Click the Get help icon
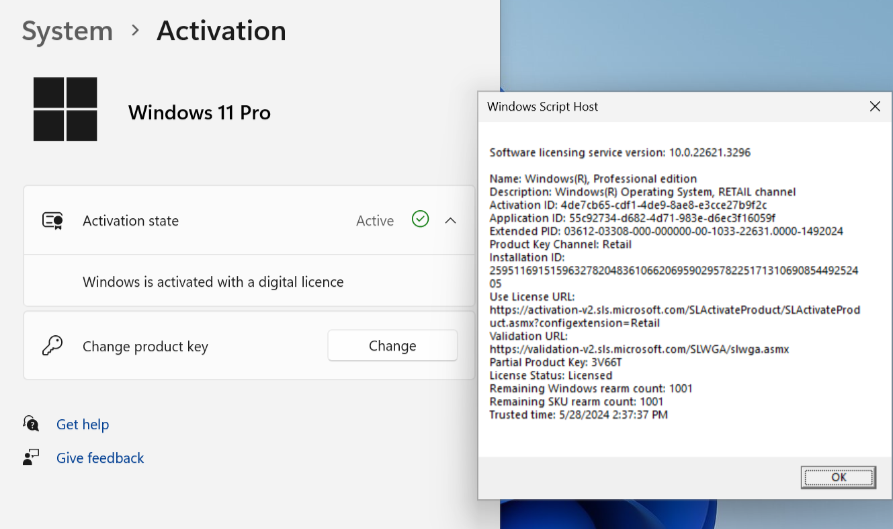The height and width of the screenshot is (529, 893). [31, 424]
